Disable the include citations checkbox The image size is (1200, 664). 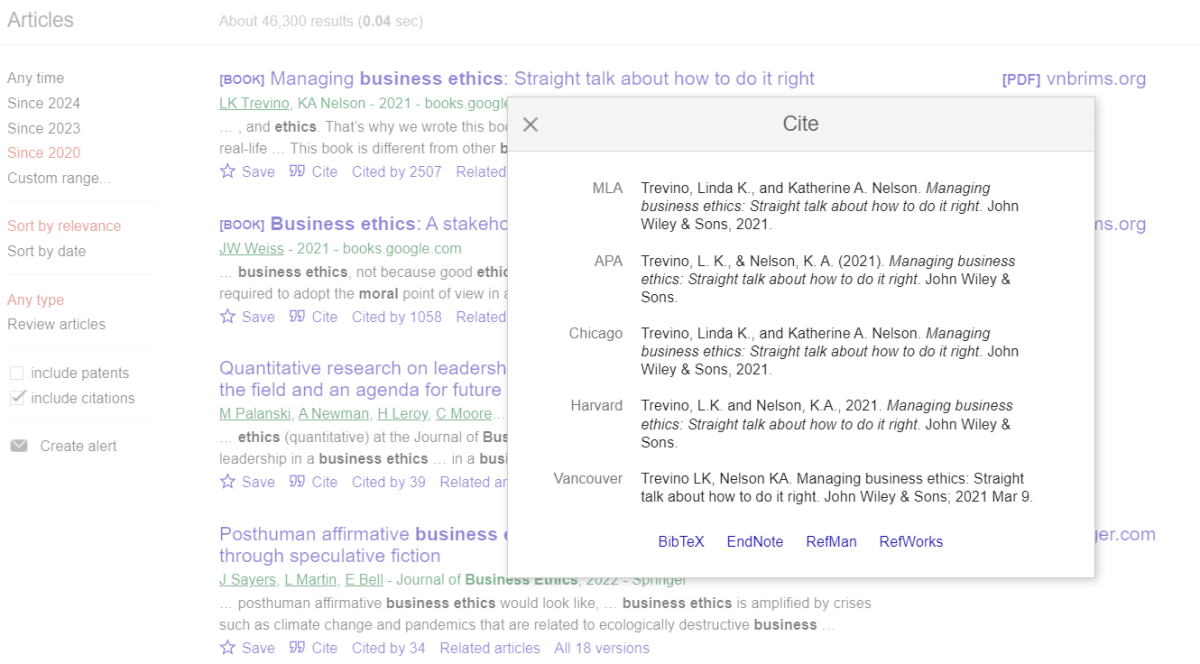click(x=17, y=396)
